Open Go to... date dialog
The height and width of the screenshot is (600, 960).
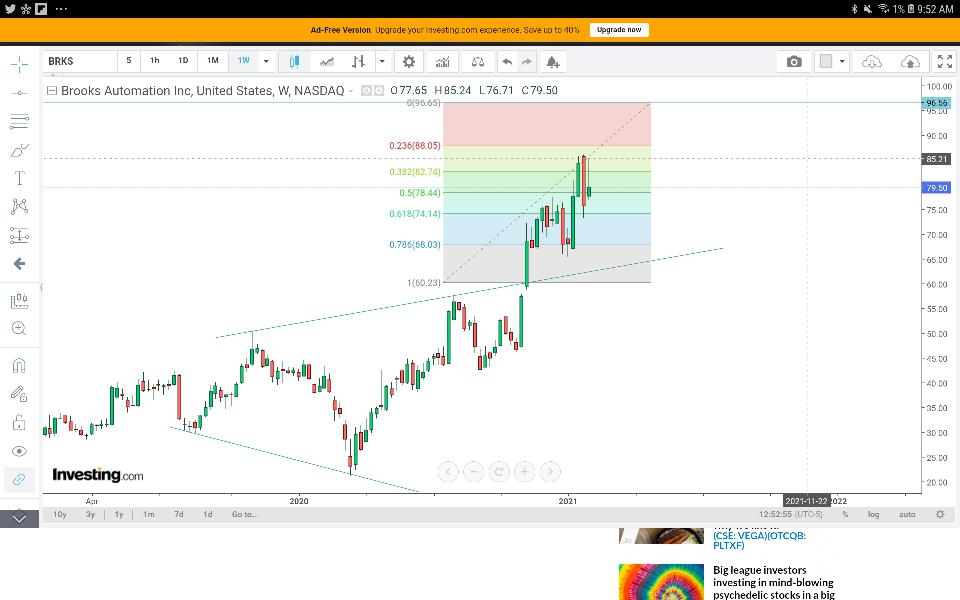coord(245,514)
